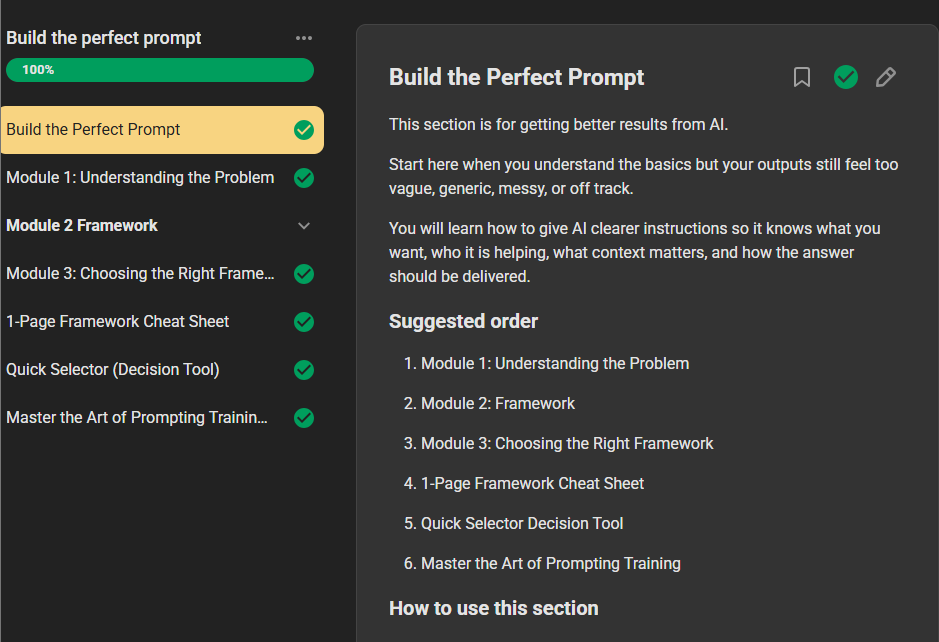The width and height of the screenshot is (939, 642).
Task: Click list item 6. Master the Art of Prompting Training
Action: [x=542, y=564]
